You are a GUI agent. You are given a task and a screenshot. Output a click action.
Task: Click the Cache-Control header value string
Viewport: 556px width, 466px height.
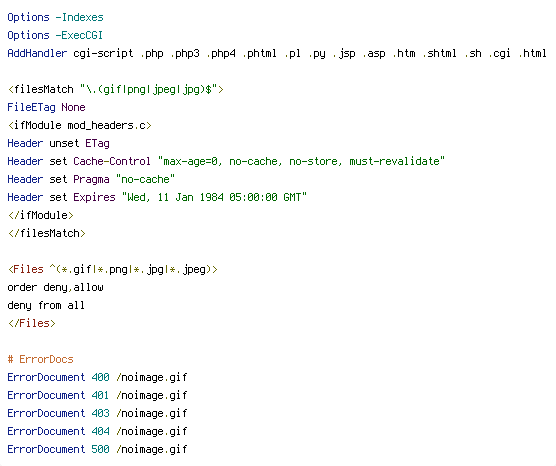[301, 161]
